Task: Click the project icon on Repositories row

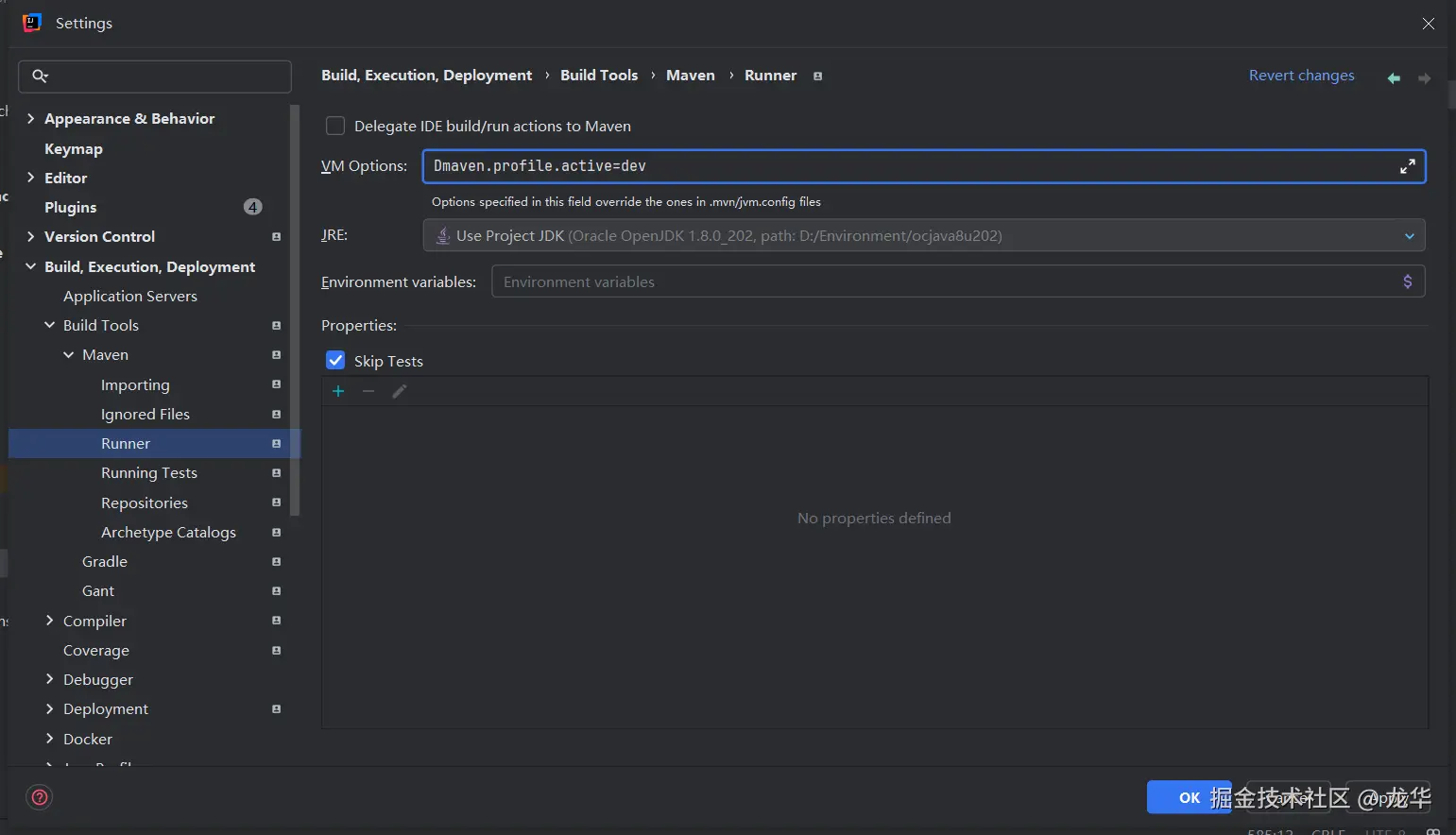Action: pos(276,503)
